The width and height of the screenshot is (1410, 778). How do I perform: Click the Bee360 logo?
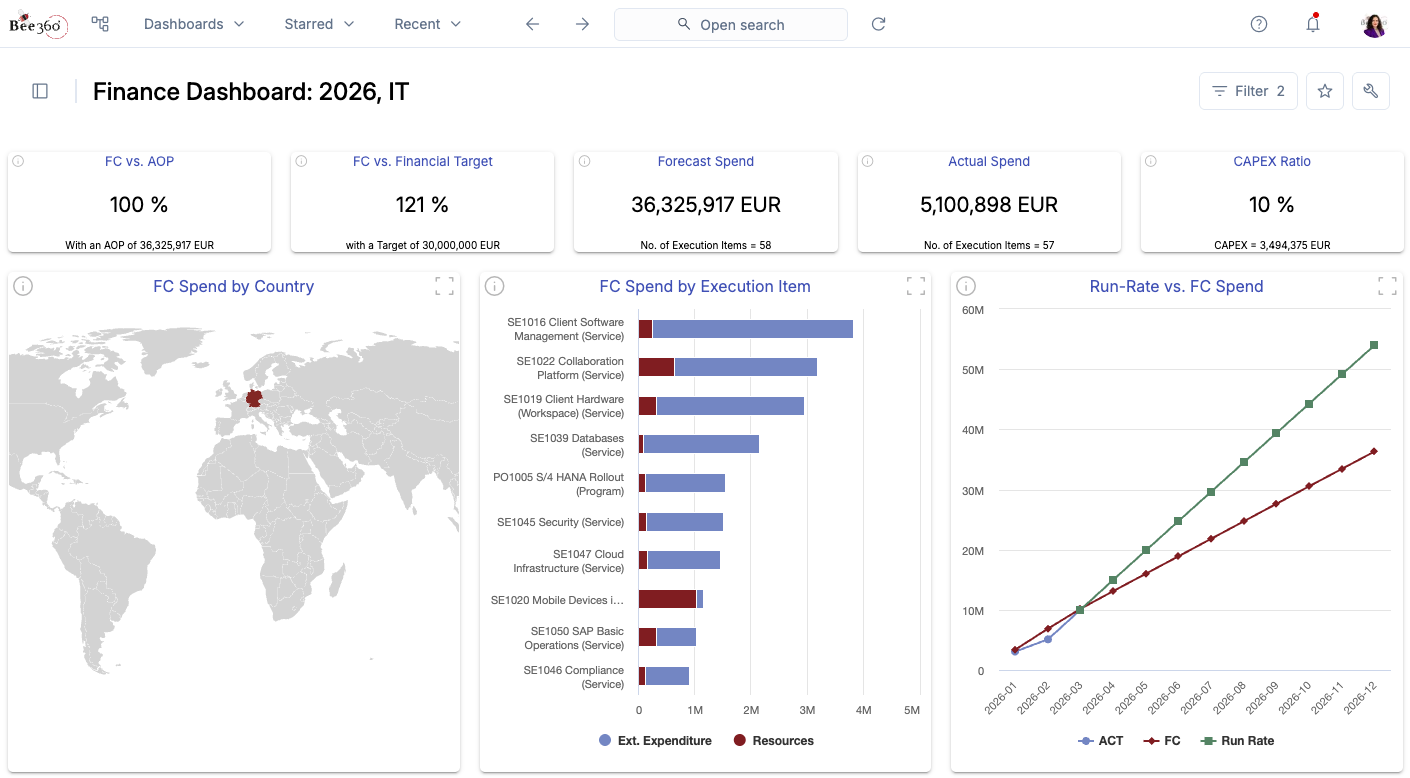[x=38, y=24]
